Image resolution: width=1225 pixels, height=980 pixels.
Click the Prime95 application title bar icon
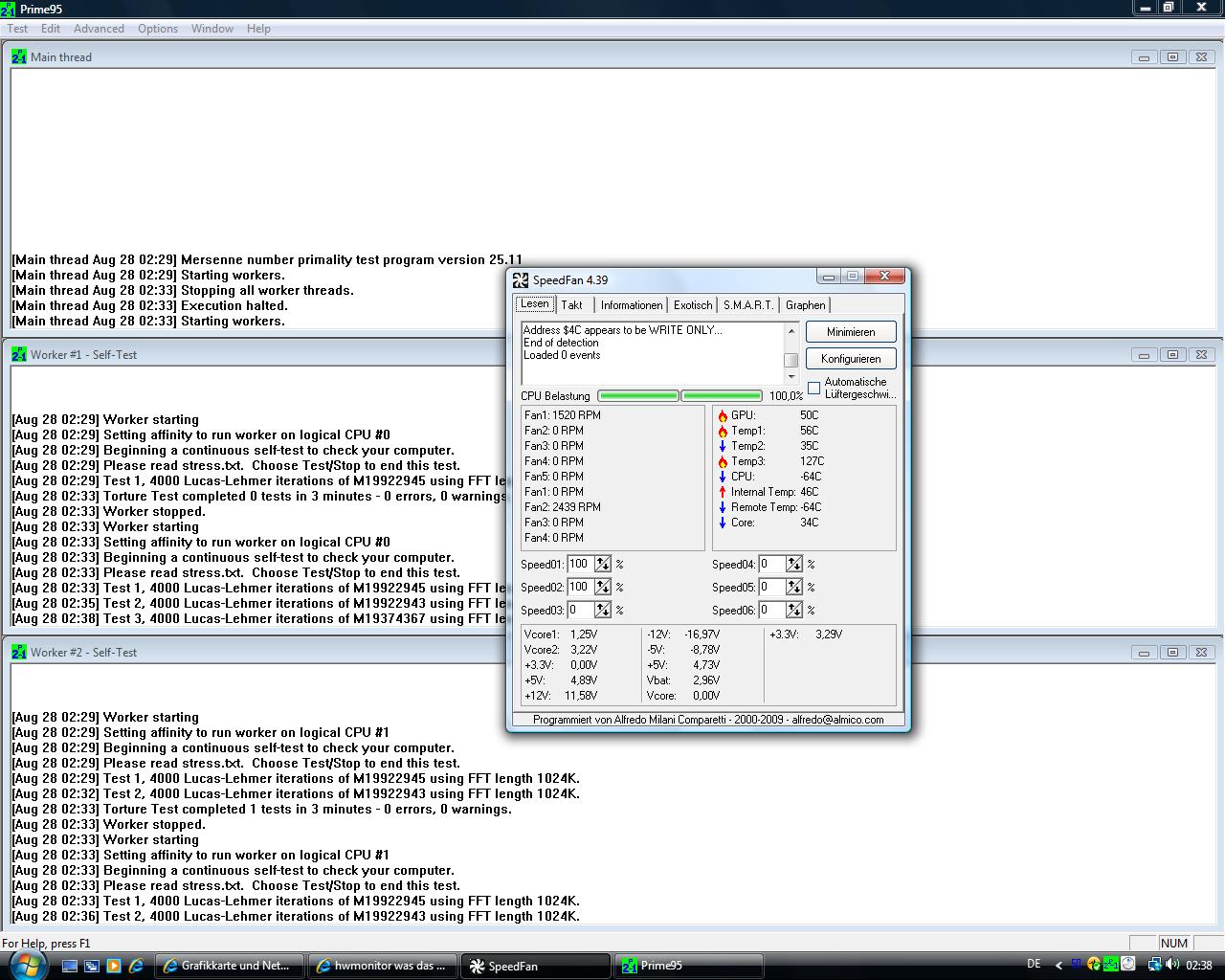[x=9, y=9]
